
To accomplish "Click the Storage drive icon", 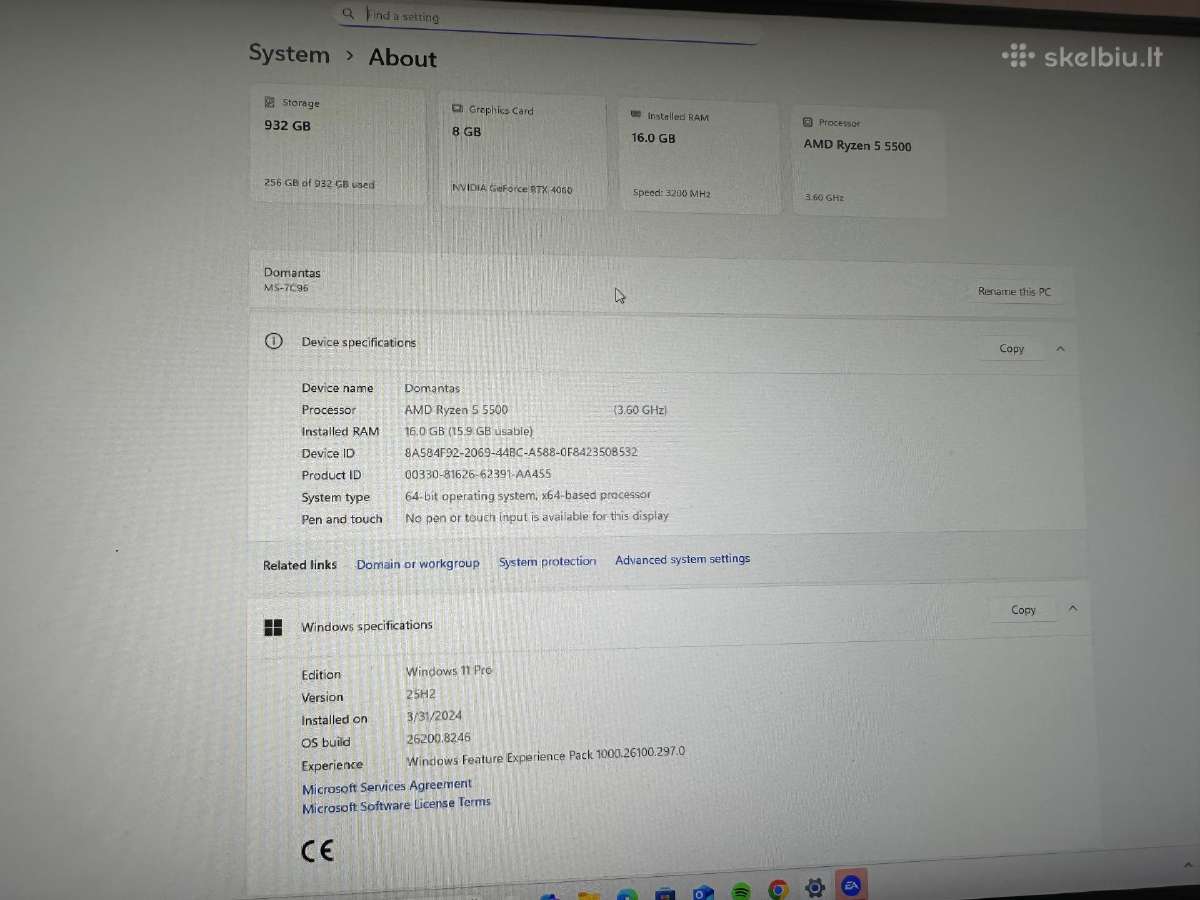I will click(x=269, y=102).
